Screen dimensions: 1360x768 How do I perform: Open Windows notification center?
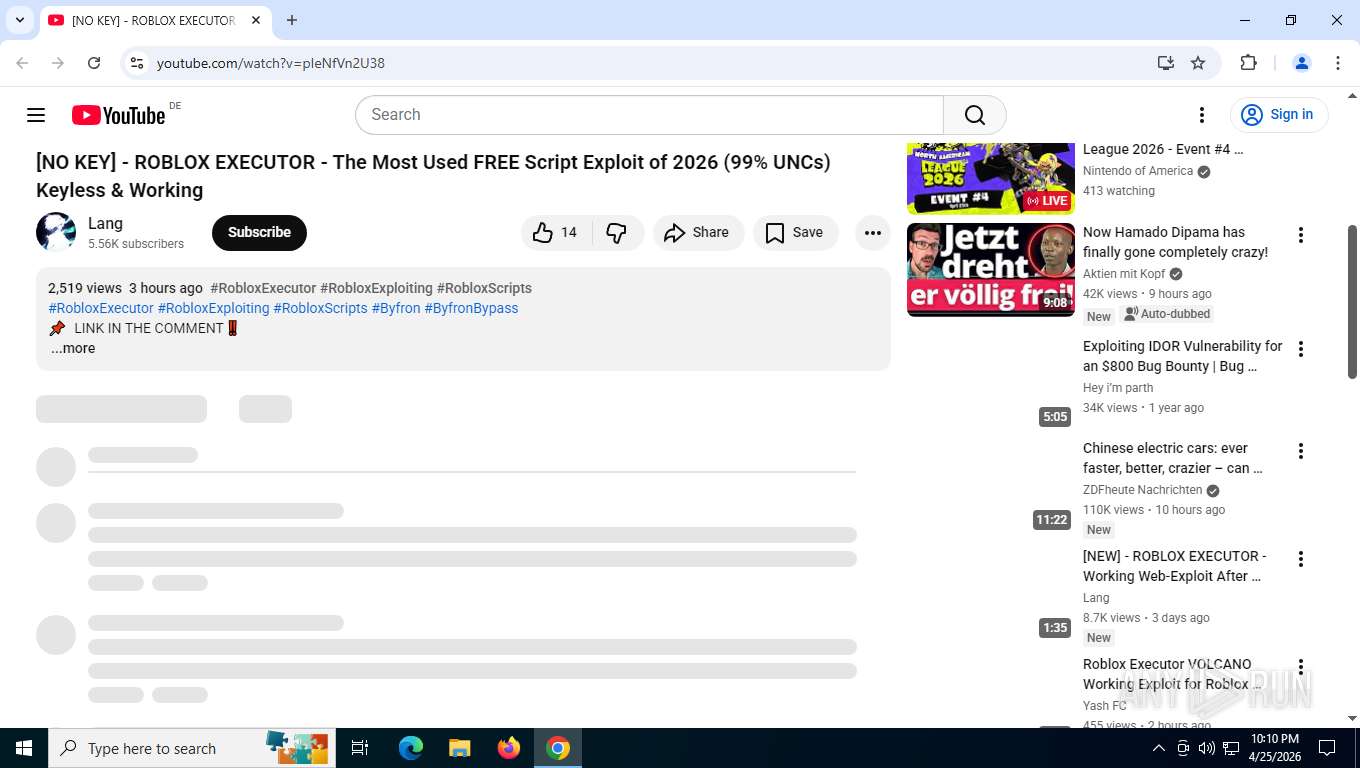(1327, 748)
